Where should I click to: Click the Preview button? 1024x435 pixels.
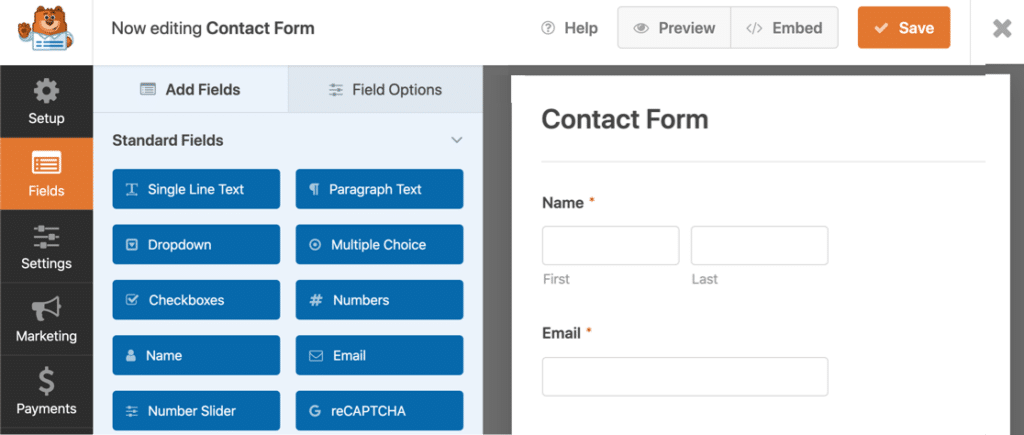point(674,28)
